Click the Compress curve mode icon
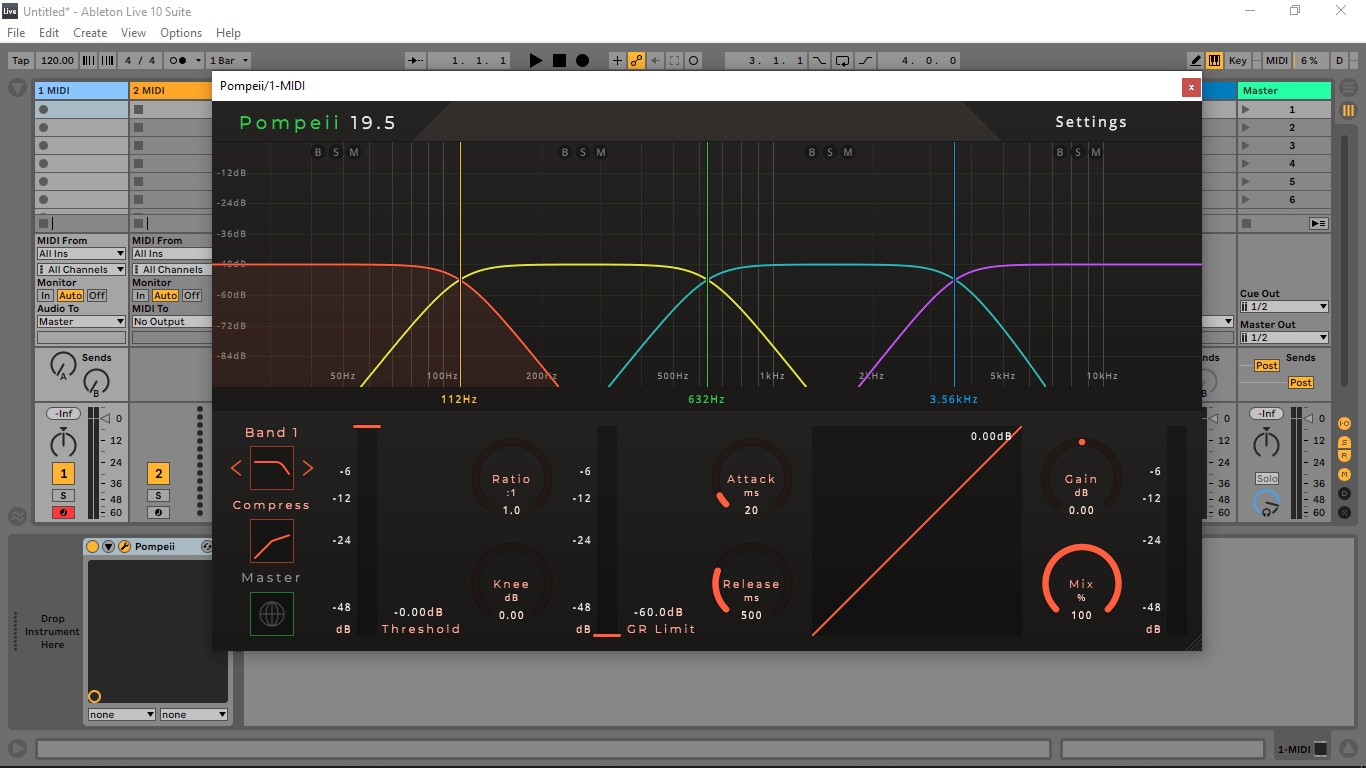 (272, 541)
